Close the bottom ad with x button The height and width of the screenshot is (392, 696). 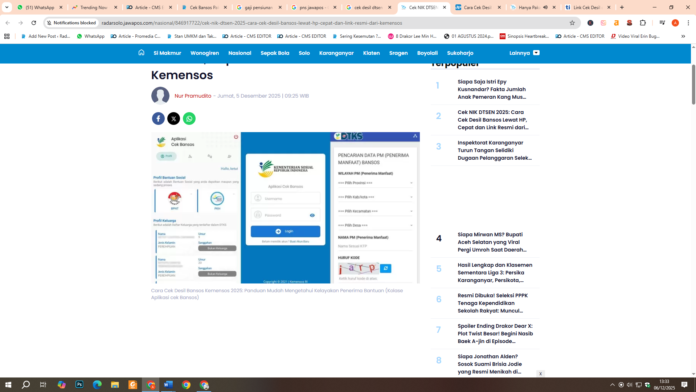coord(540,374)
